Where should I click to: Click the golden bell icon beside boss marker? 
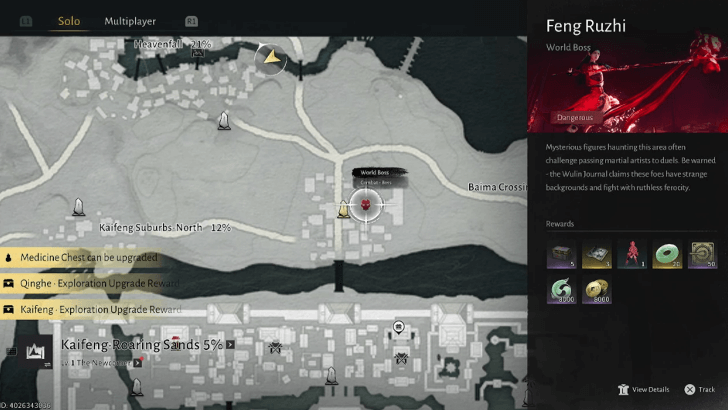point(343,209)
